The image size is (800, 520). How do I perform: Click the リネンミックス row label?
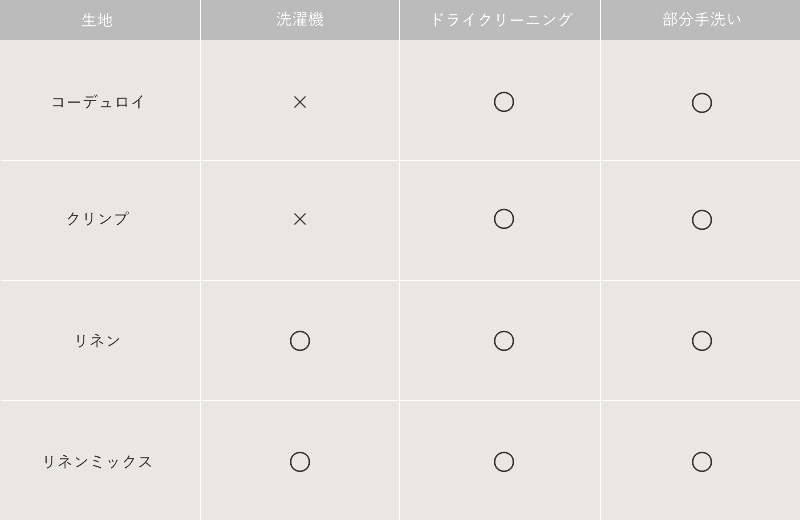coord(97,462)
